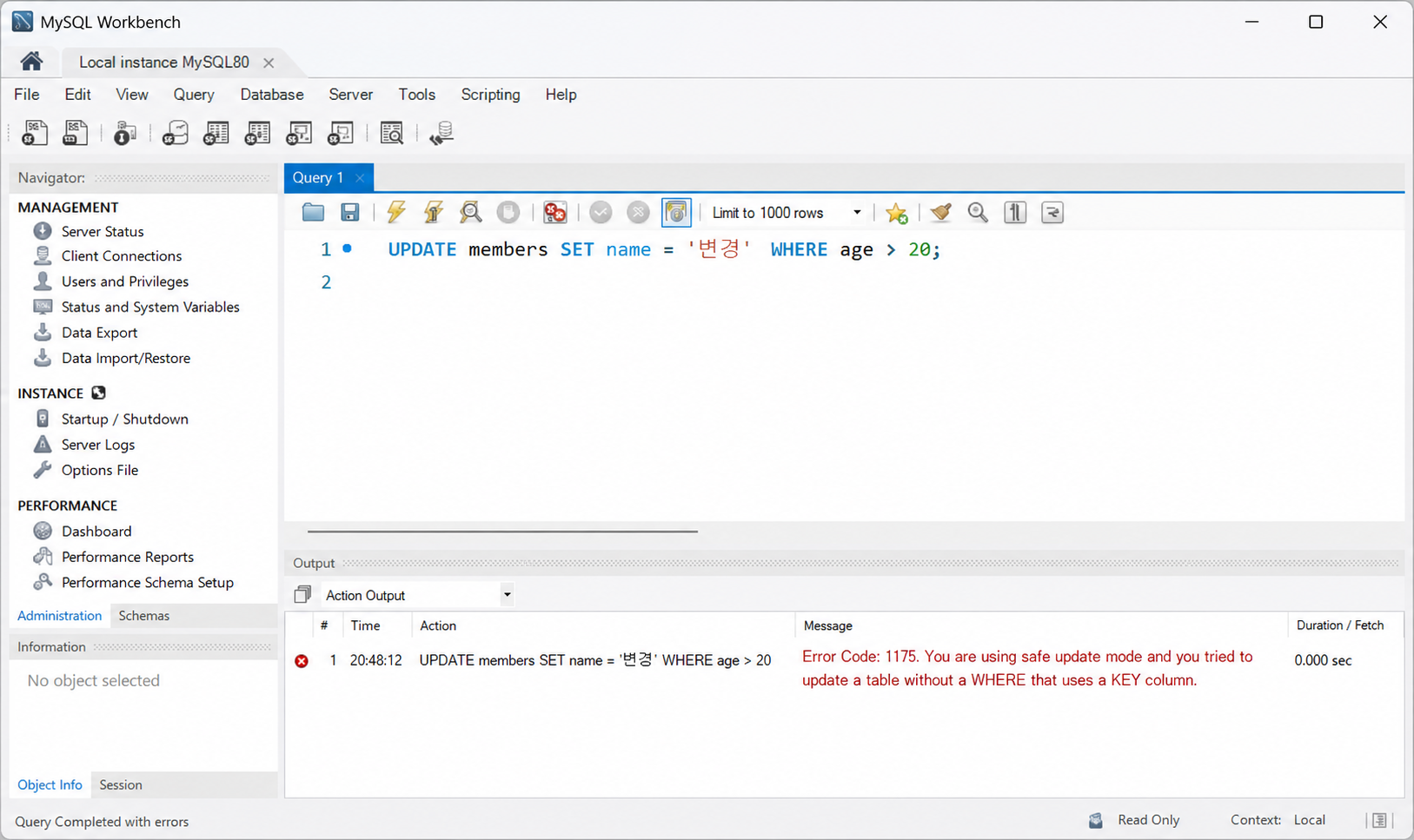Open the Limit to 1000 rows dropdown
1414x840 pixels.
pyautogui.click(x=787, y=213)
